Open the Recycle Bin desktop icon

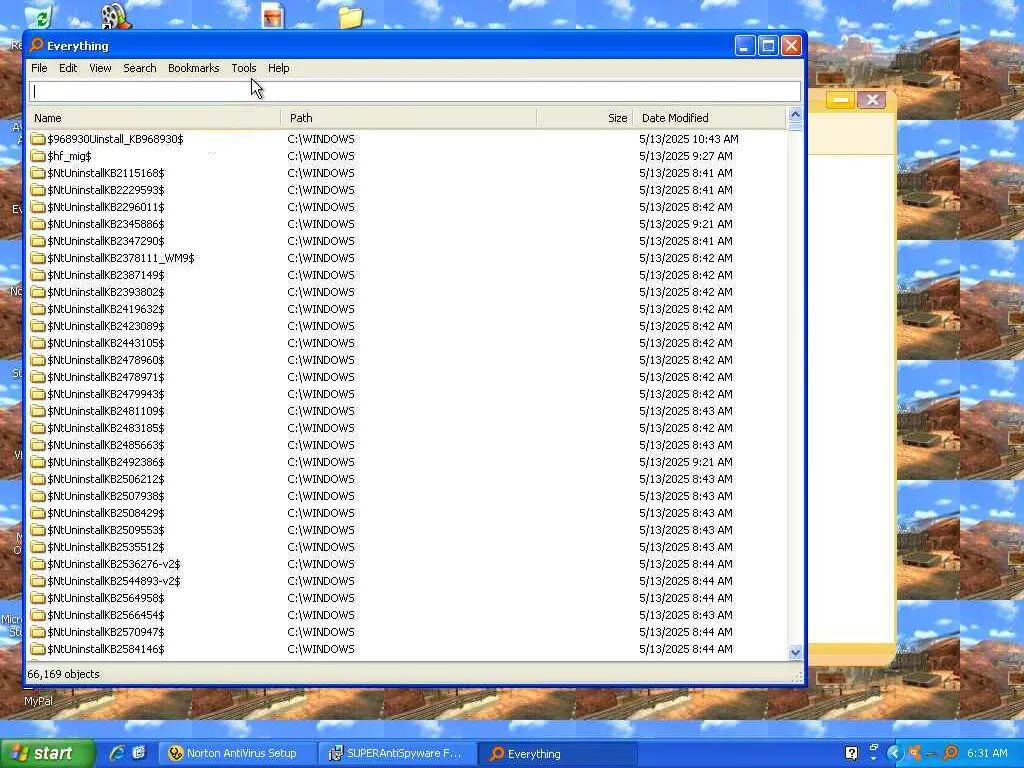coord(40,16)
